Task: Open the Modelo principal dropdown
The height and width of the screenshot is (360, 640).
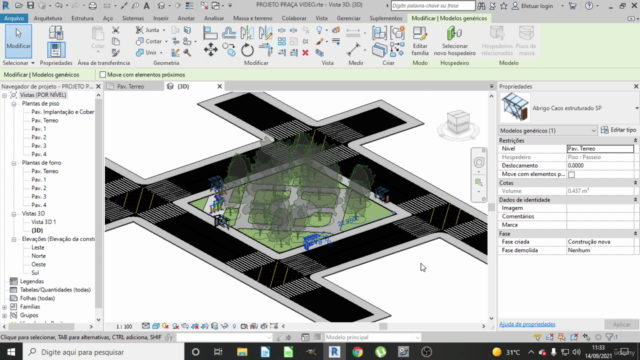Action: (372, 337)
